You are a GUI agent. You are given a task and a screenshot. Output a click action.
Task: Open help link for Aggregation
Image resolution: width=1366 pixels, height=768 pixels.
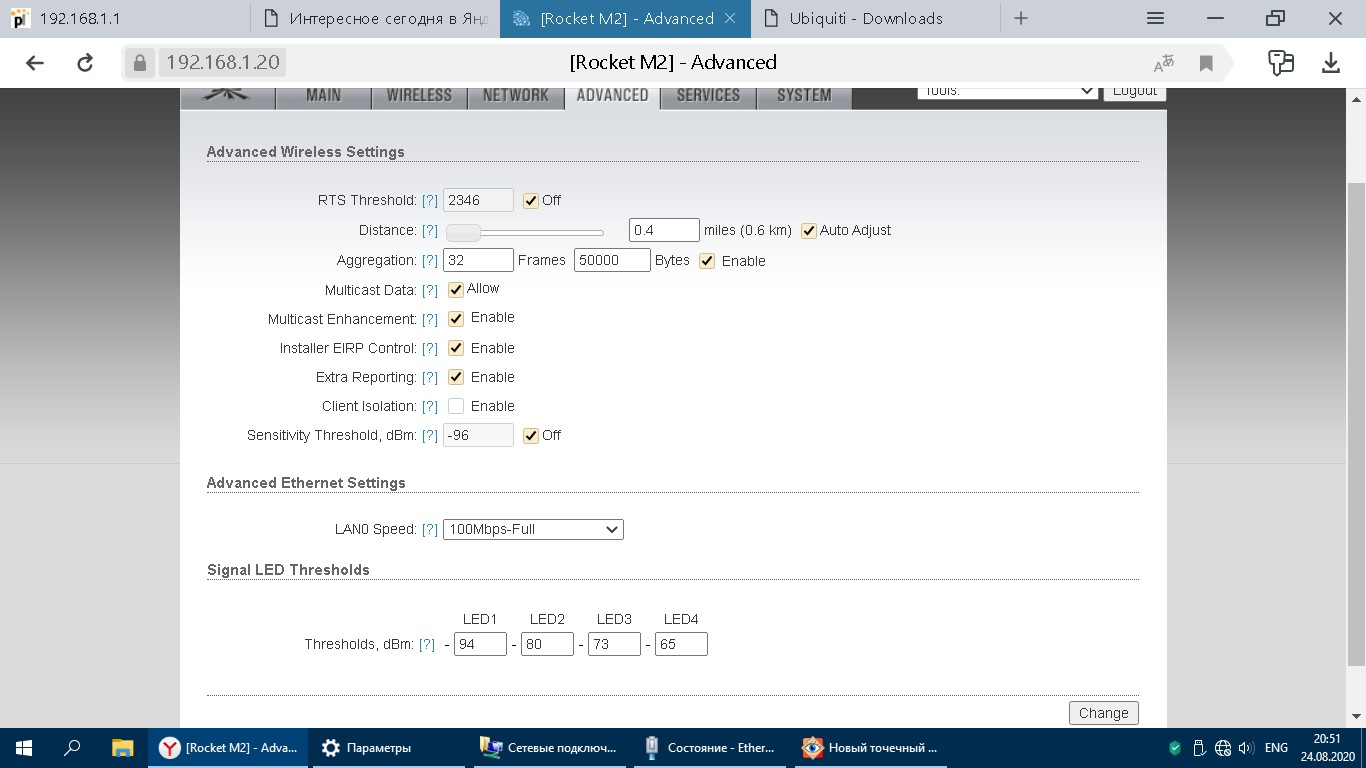pyautogui.click(x=430, y=260)
